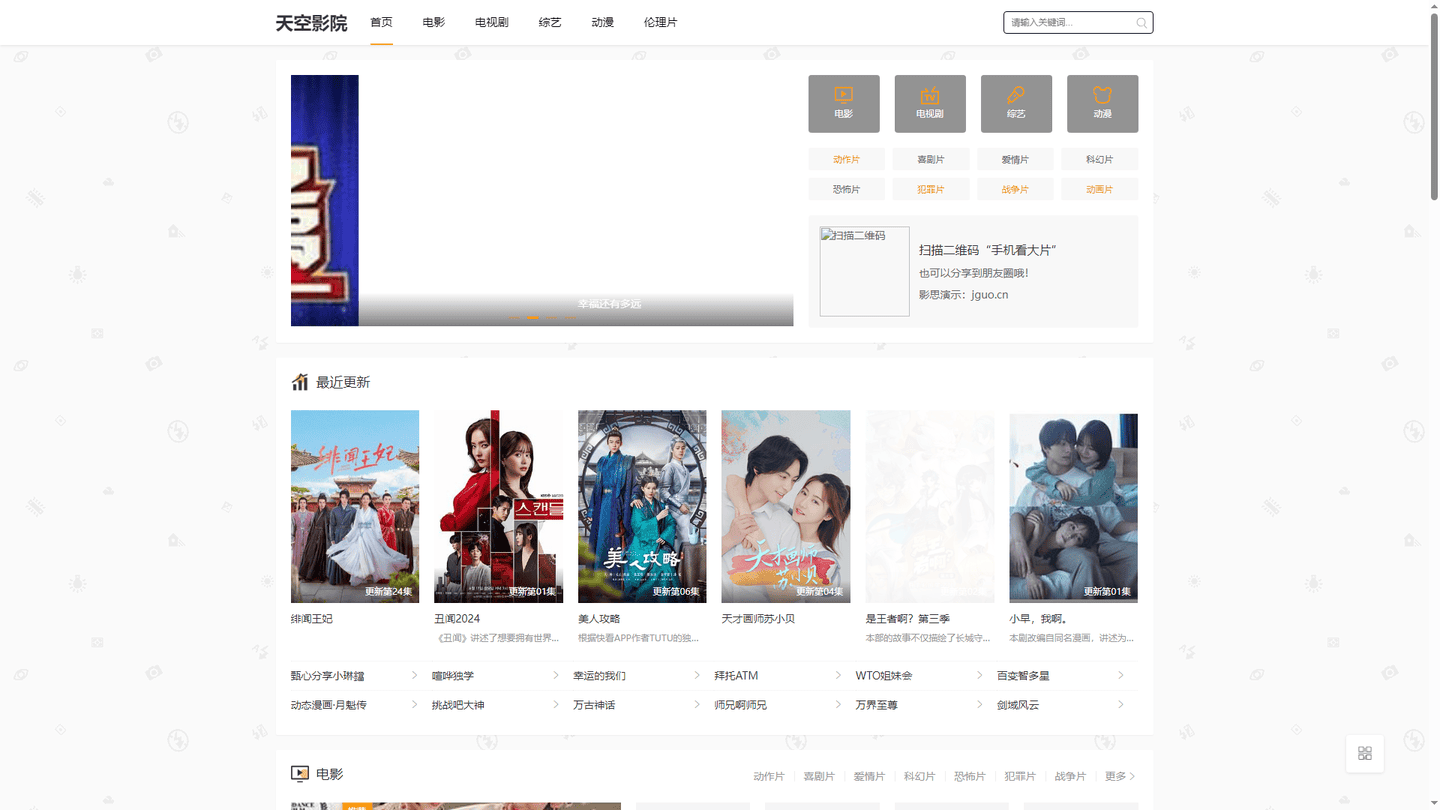The height and width of the screenshot is (810, 1440).
Task: Click the page vertical scrollbar thumb
Action: (1434, 106)
